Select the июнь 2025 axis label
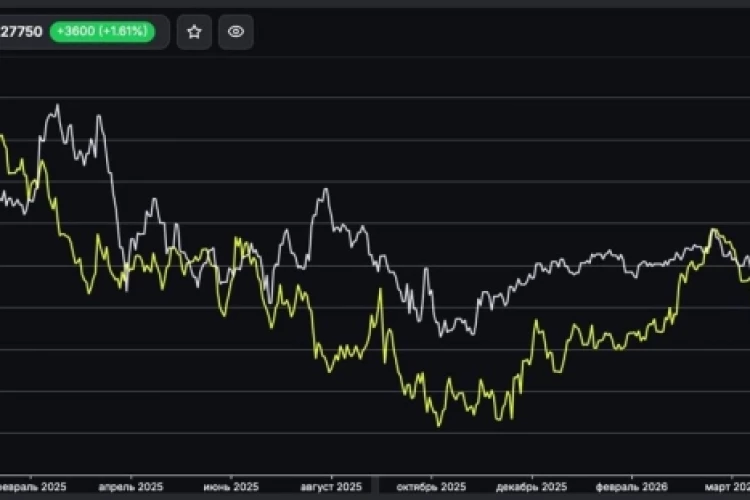The width and height of the screenshot is (750, 500). (231, 487)
